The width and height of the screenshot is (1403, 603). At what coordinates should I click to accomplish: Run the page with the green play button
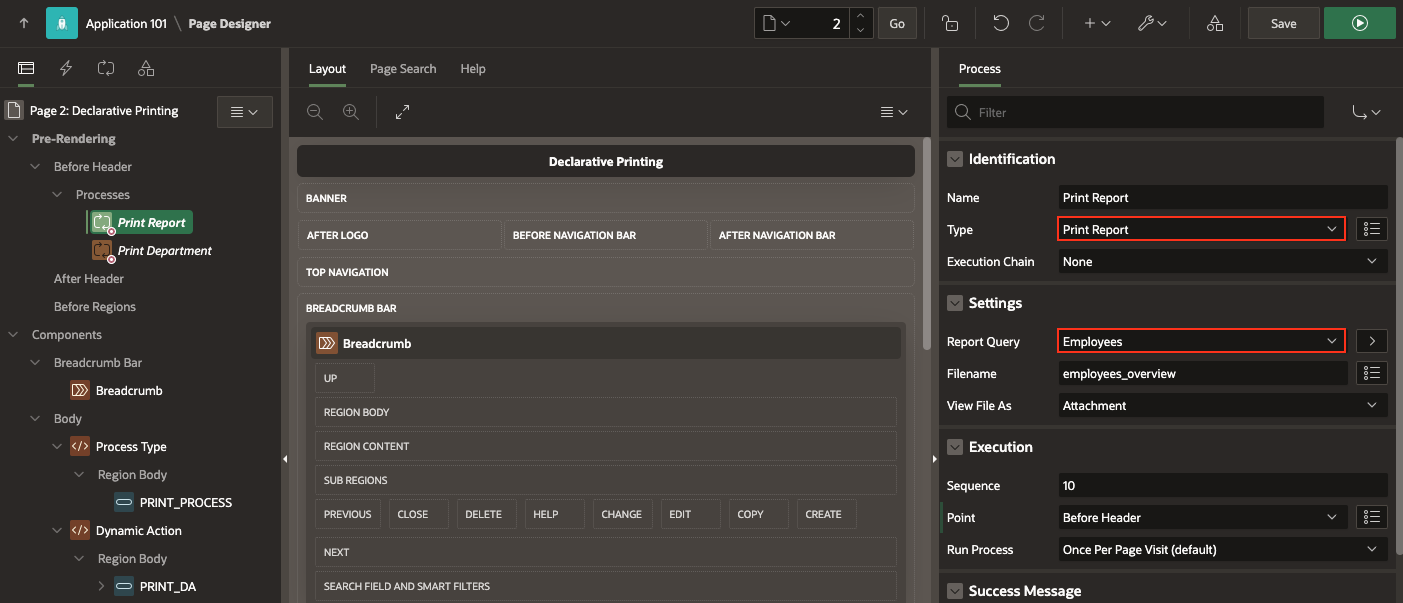[1359, 22]
